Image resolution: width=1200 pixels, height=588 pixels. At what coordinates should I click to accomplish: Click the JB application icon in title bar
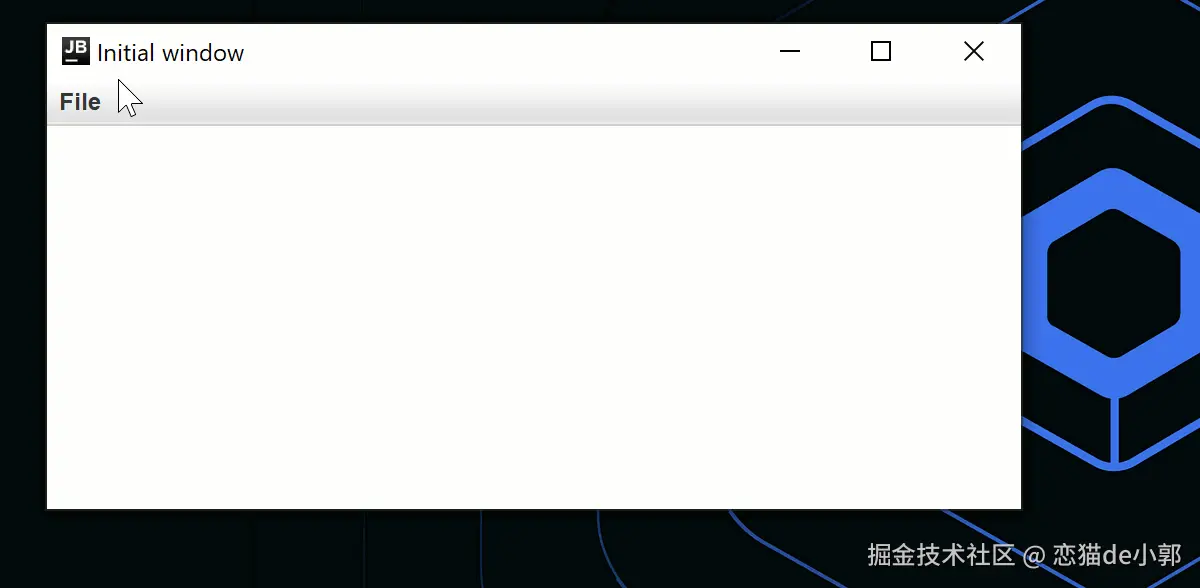click(76, 51)
